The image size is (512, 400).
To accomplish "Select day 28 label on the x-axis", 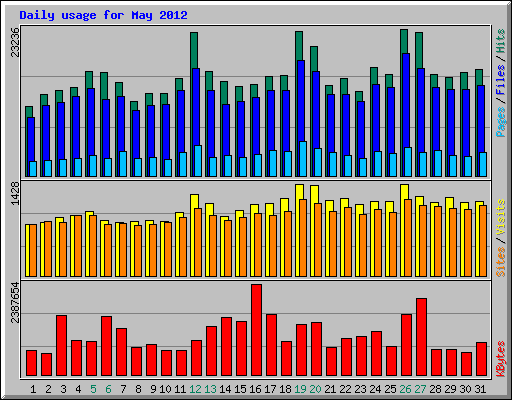I will click(435, 389).
